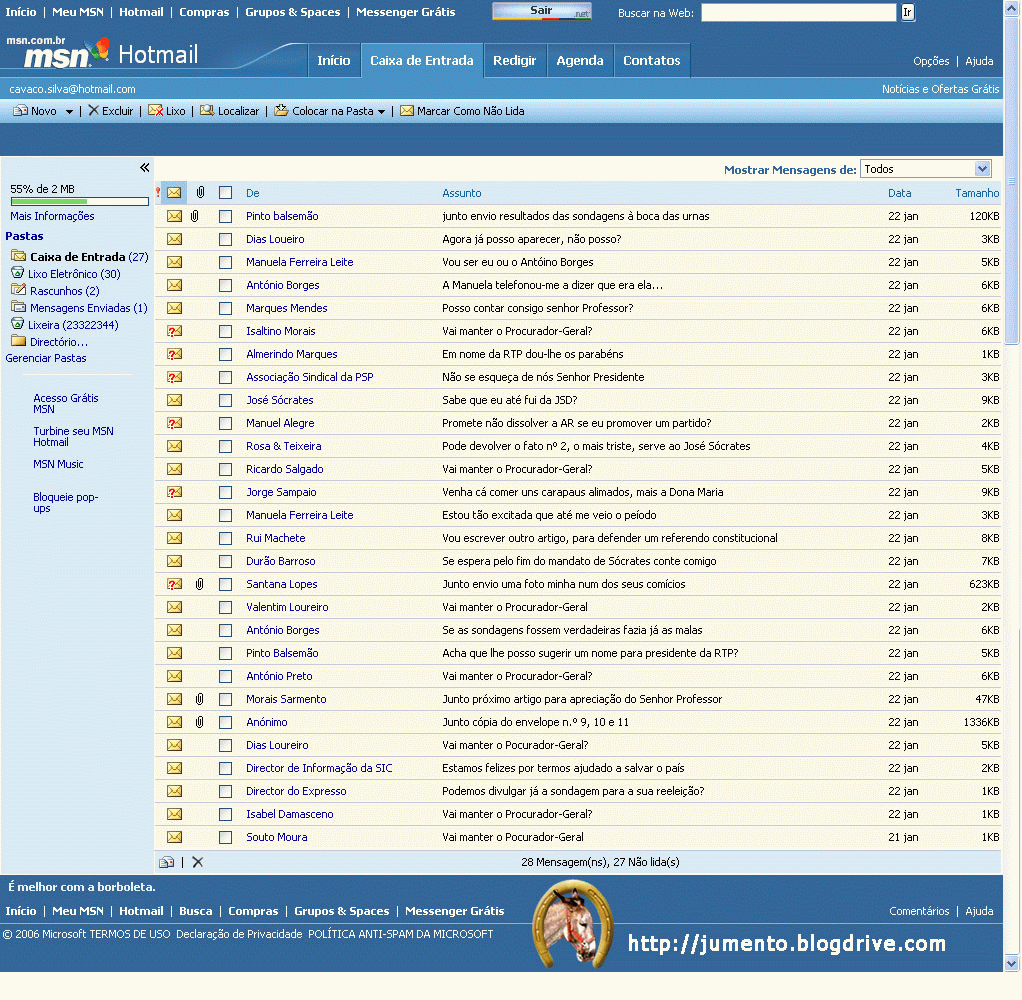1022x1000 pixels.
Task: Check the box for Pinto balsemão message
Action: point(226,216)
